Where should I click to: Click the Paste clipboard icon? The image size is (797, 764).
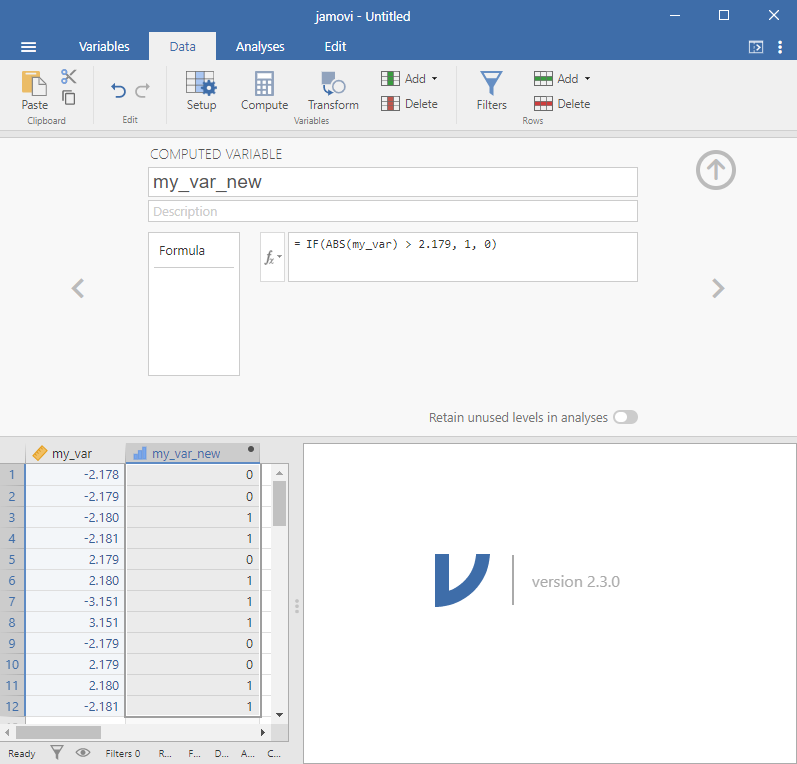(34, 84)
